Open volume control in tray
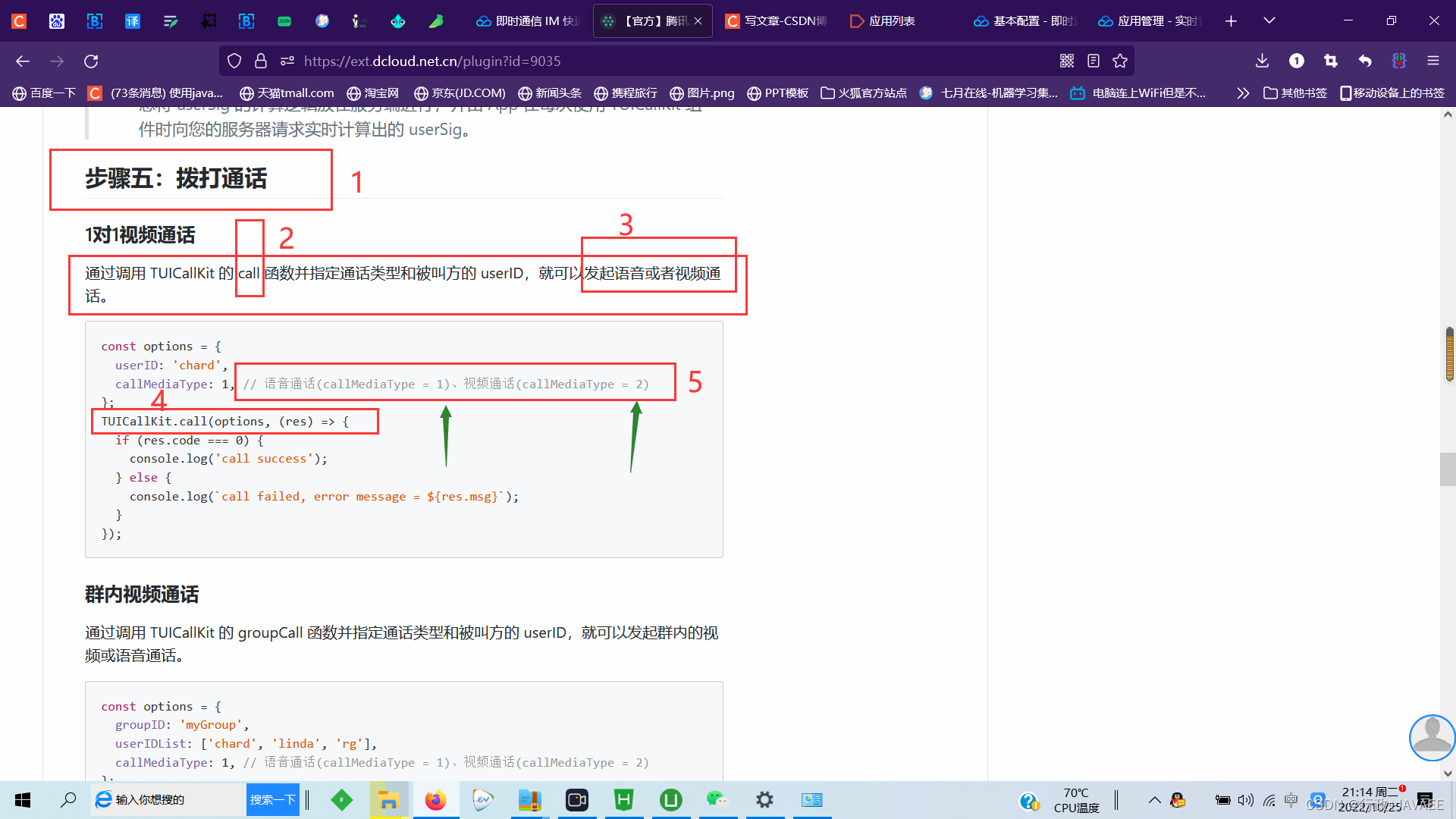1456x819 pixels. point(1245,800)
